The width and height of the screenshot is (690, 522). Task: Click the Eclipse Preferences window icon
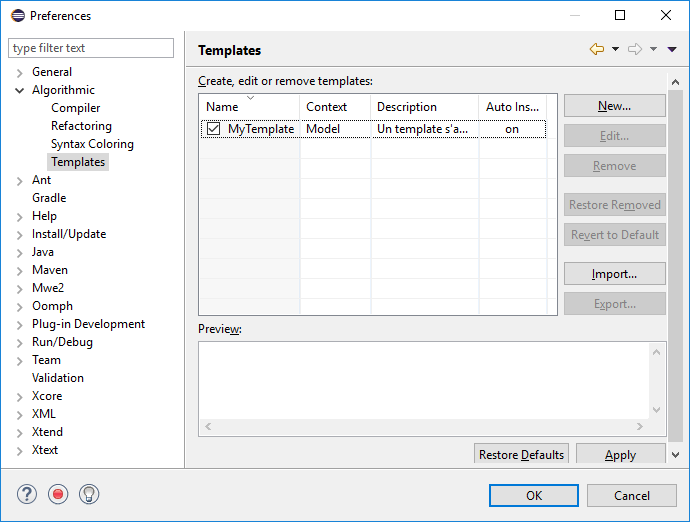pyautogui.click(x=18, y=15)
